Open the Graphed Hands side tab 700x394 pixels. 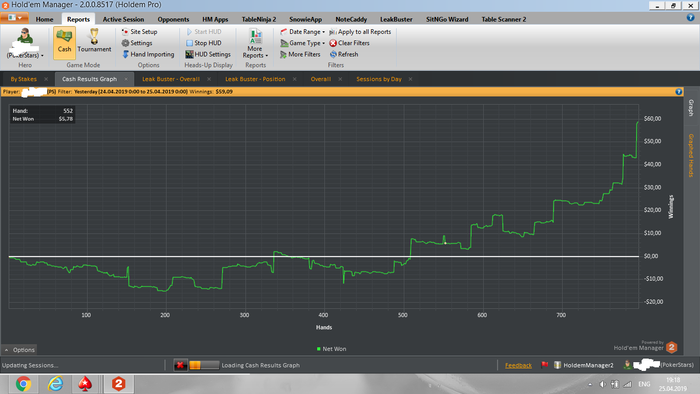691,155
